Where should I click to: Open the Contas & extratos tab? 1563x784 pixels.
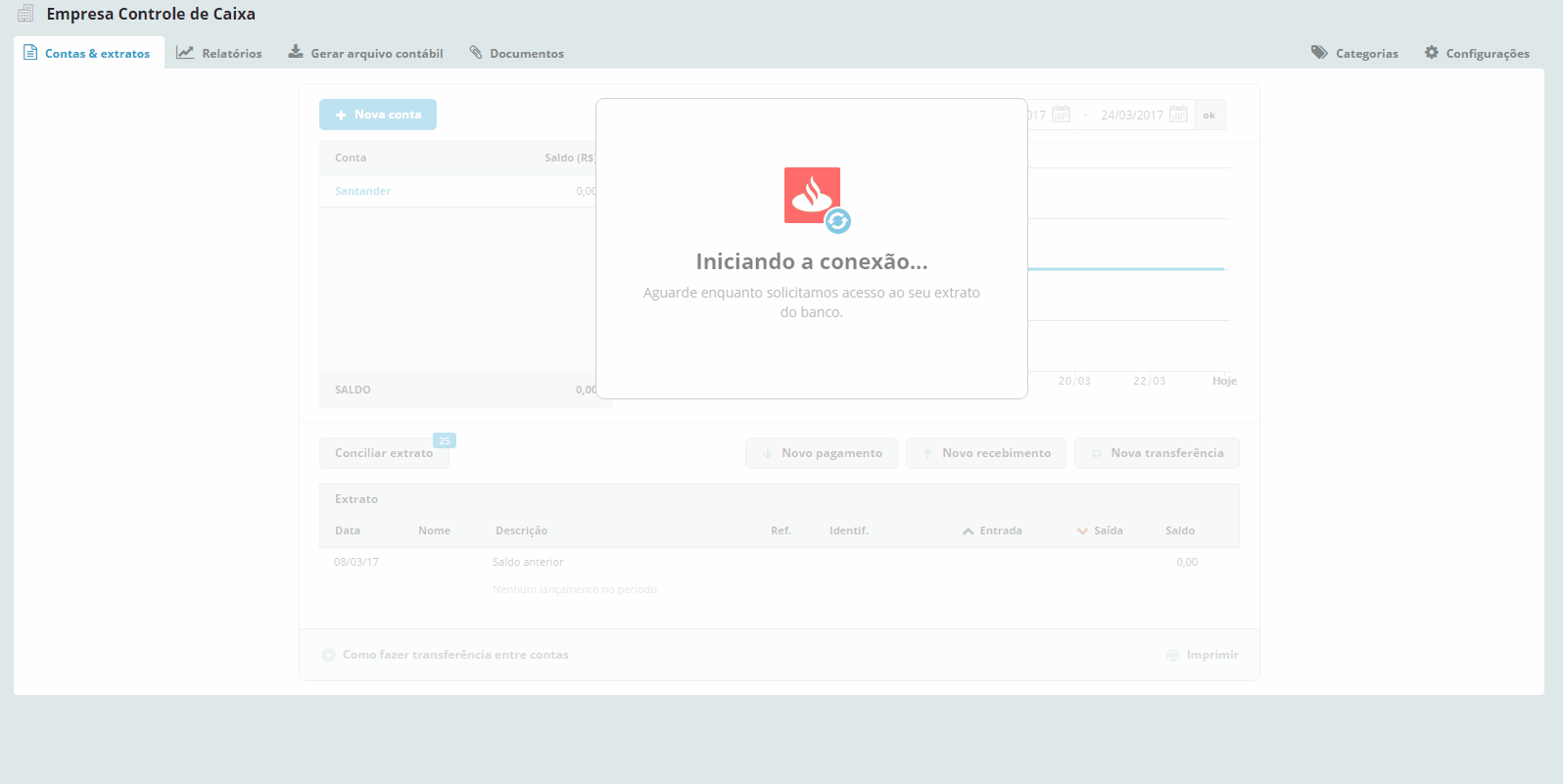[x=88, y=53]
